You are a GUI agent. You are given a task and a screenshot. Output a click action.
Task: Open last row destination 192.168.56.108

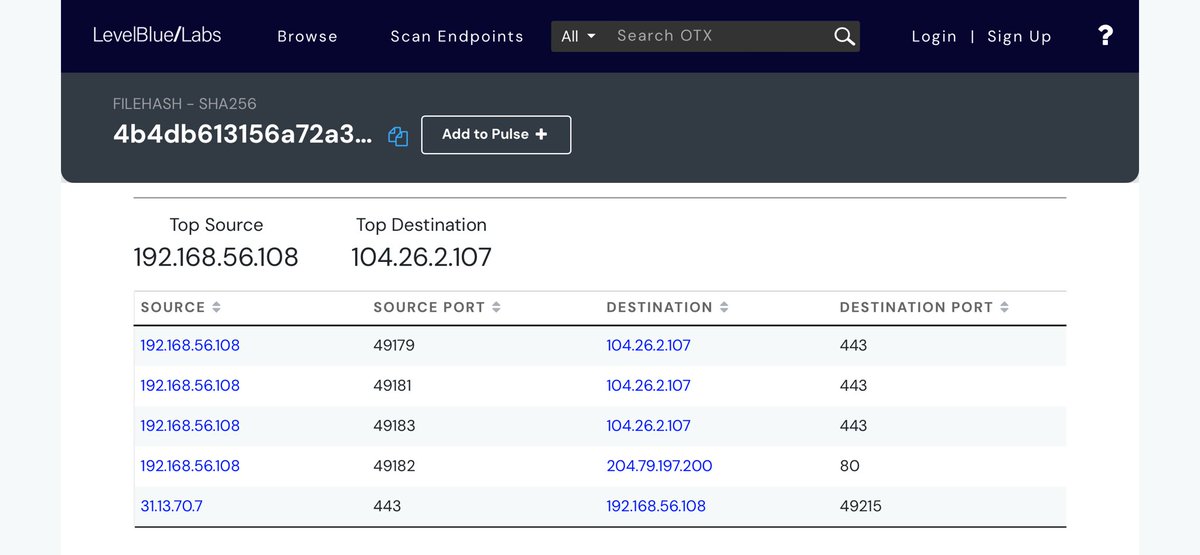click(x=656, y=506)
